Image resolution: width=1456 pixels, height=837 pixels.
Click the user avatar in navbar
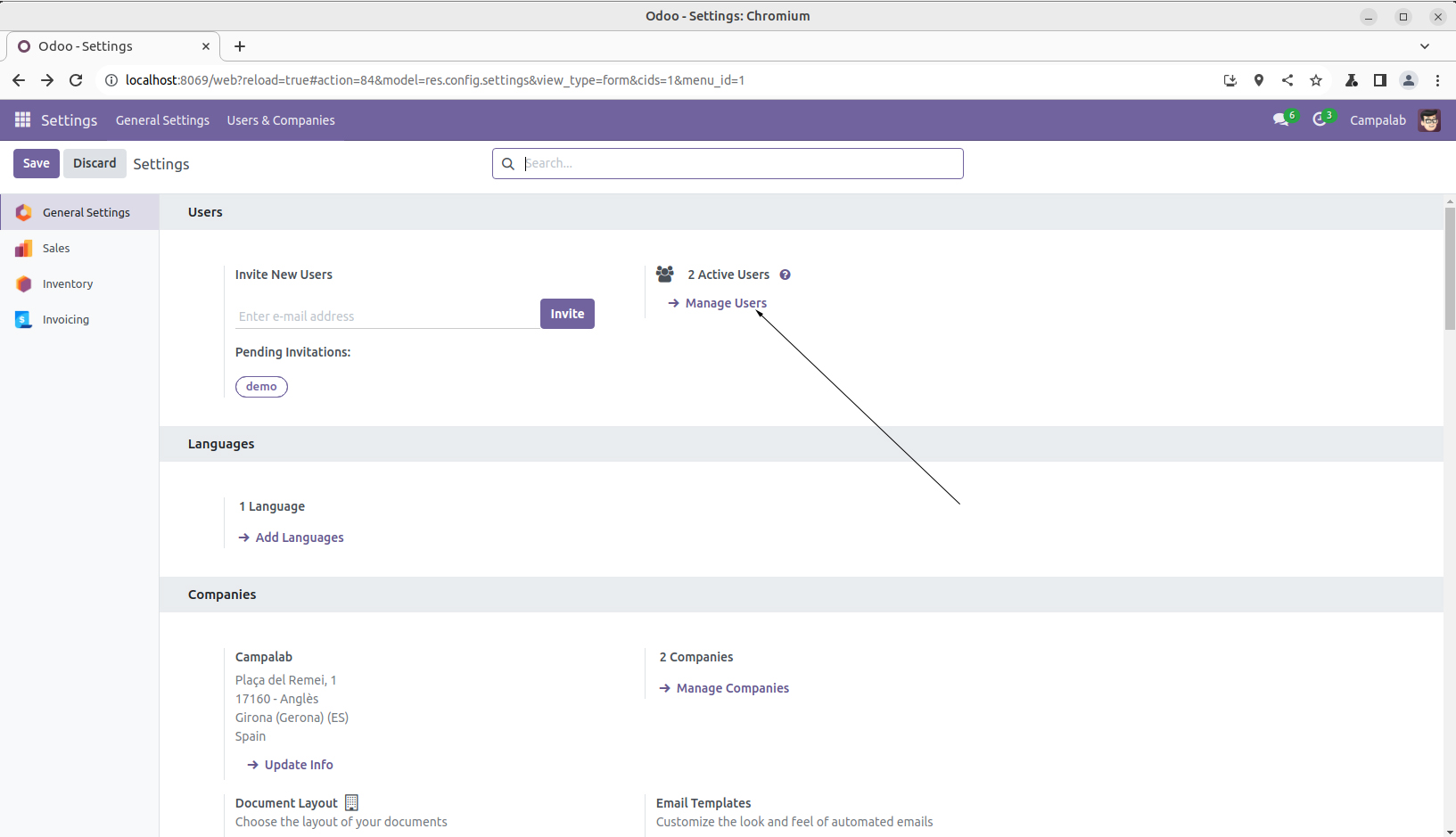1428,120
